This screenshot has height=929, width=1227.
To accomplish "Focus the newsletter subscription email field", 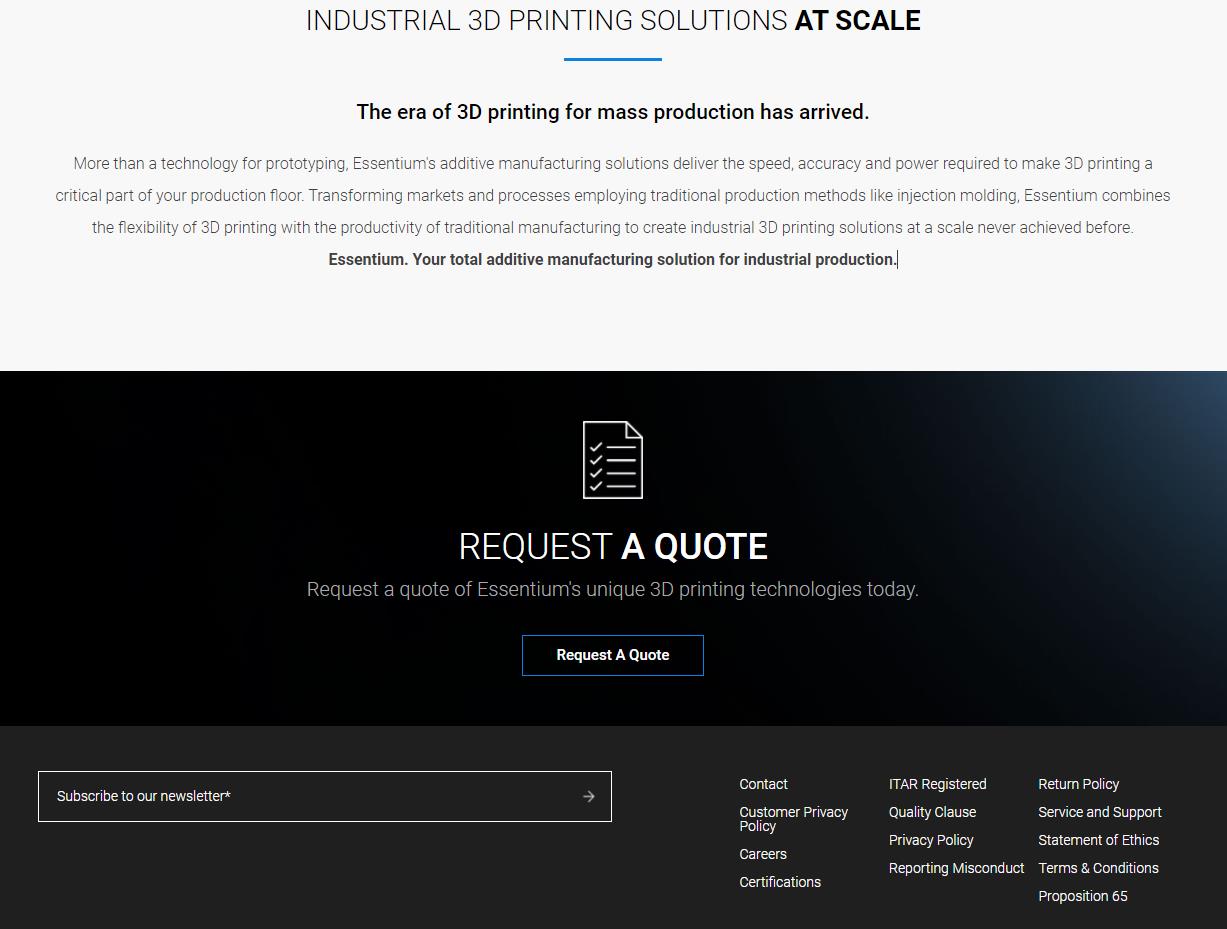I will coord(300,796).
